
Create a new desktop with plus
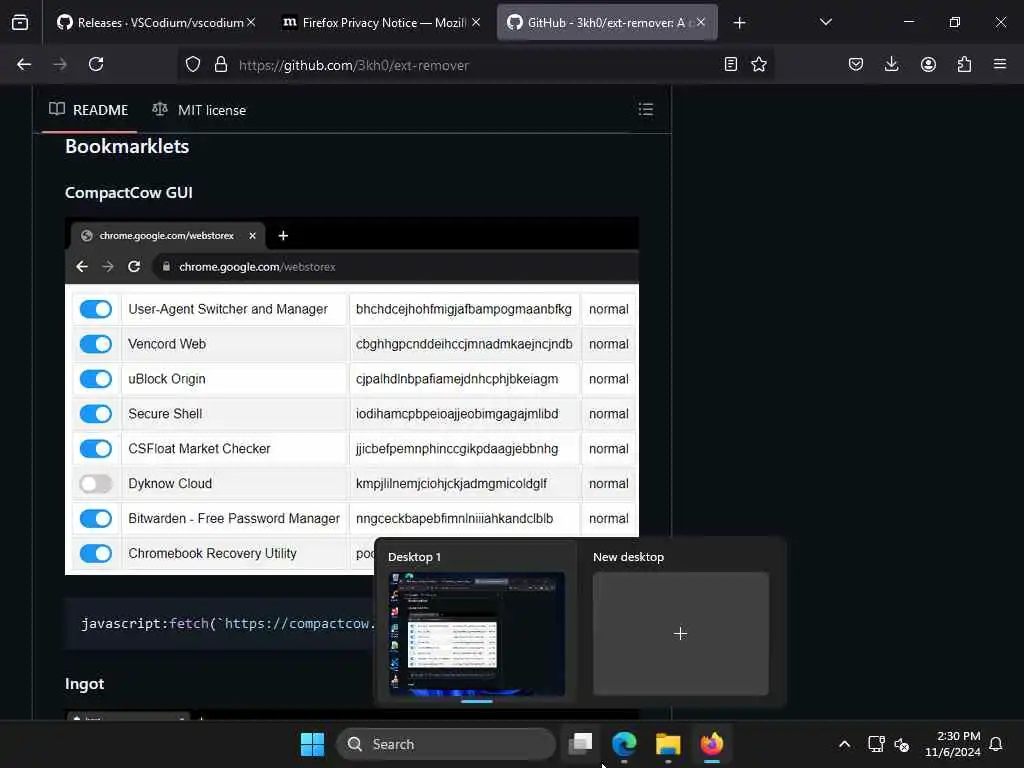680,633
